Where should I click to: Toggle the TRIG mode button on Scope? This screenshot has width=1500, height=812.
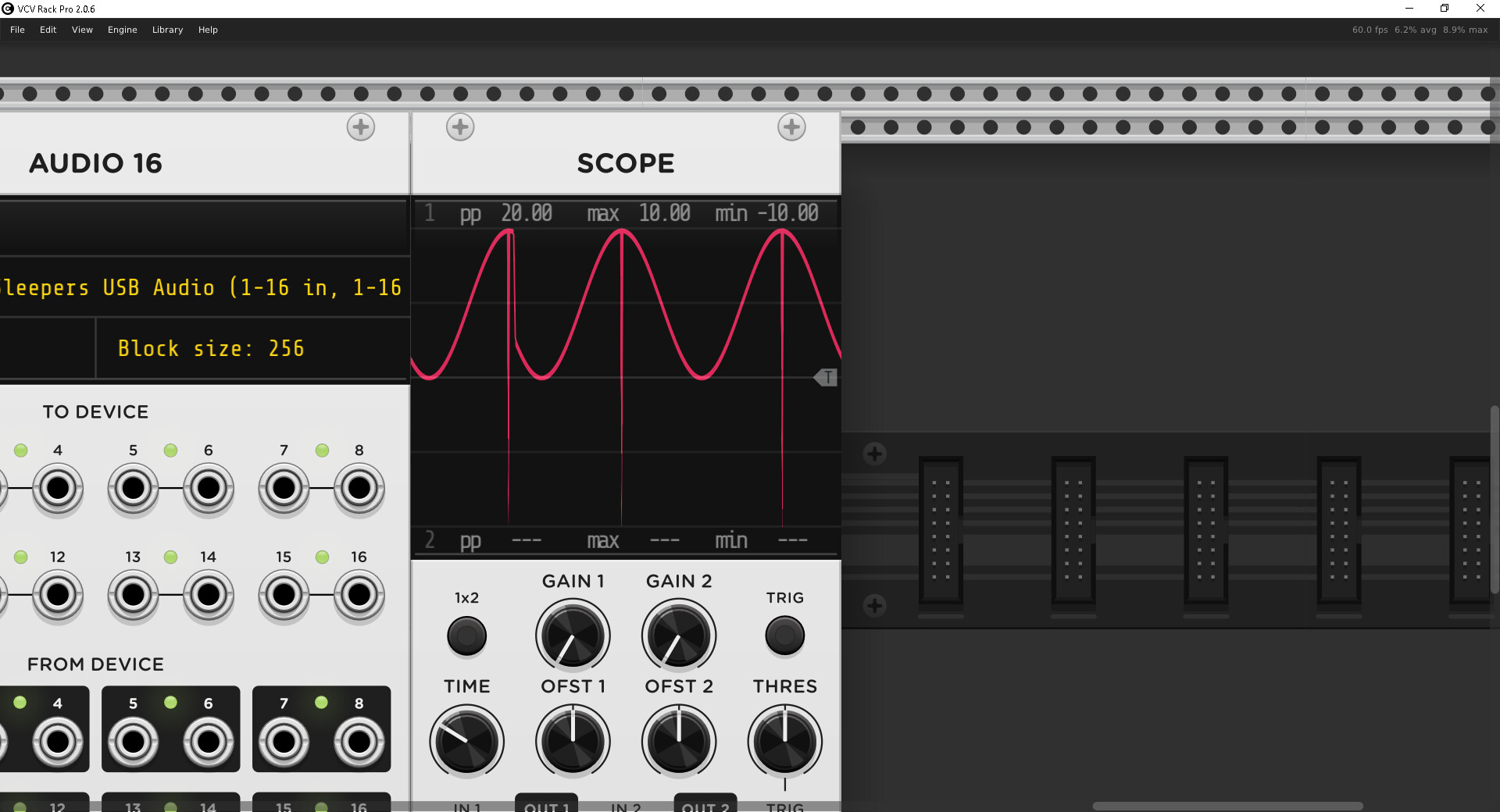point(785,636)
